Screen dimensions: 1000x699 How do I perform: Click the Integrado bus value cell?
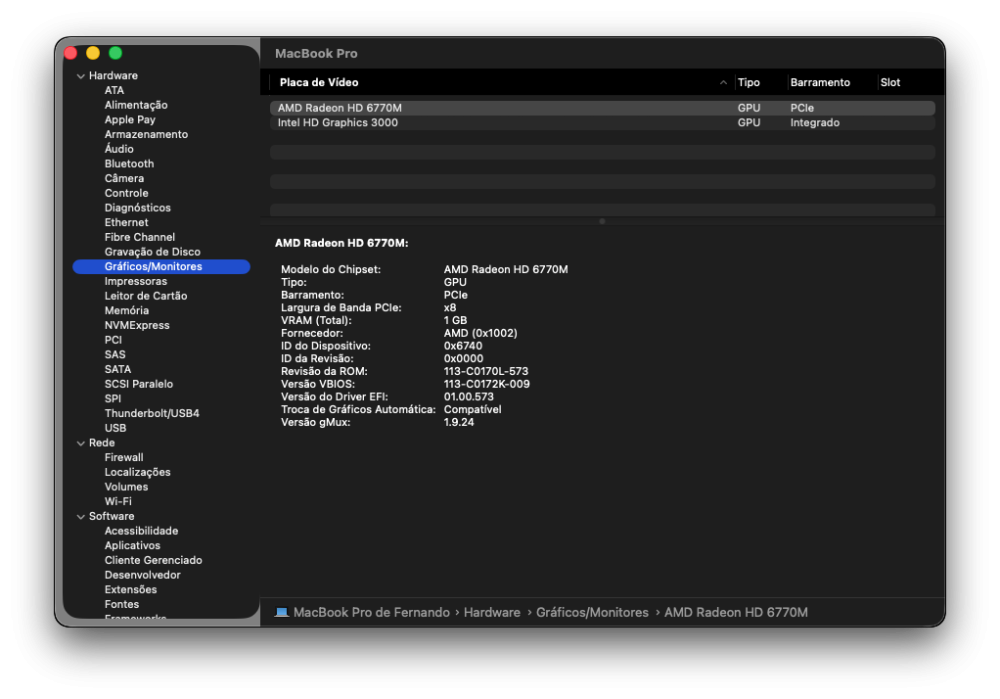(814, 123)
